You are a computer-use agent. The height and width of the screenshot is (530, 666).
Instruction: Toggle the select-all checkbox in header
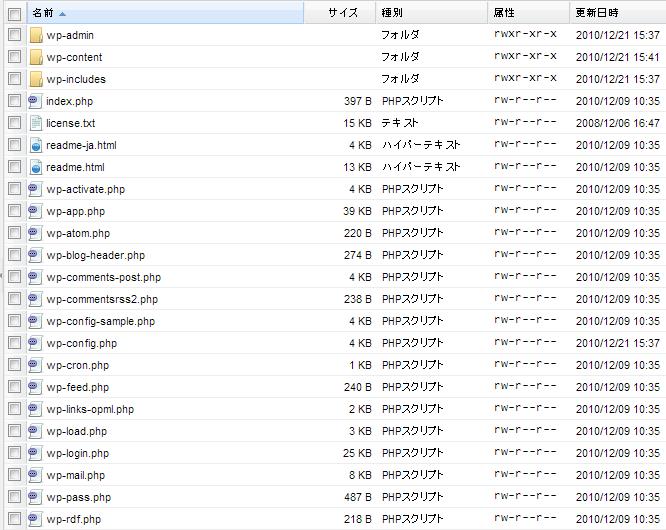[x=14, y=14]
